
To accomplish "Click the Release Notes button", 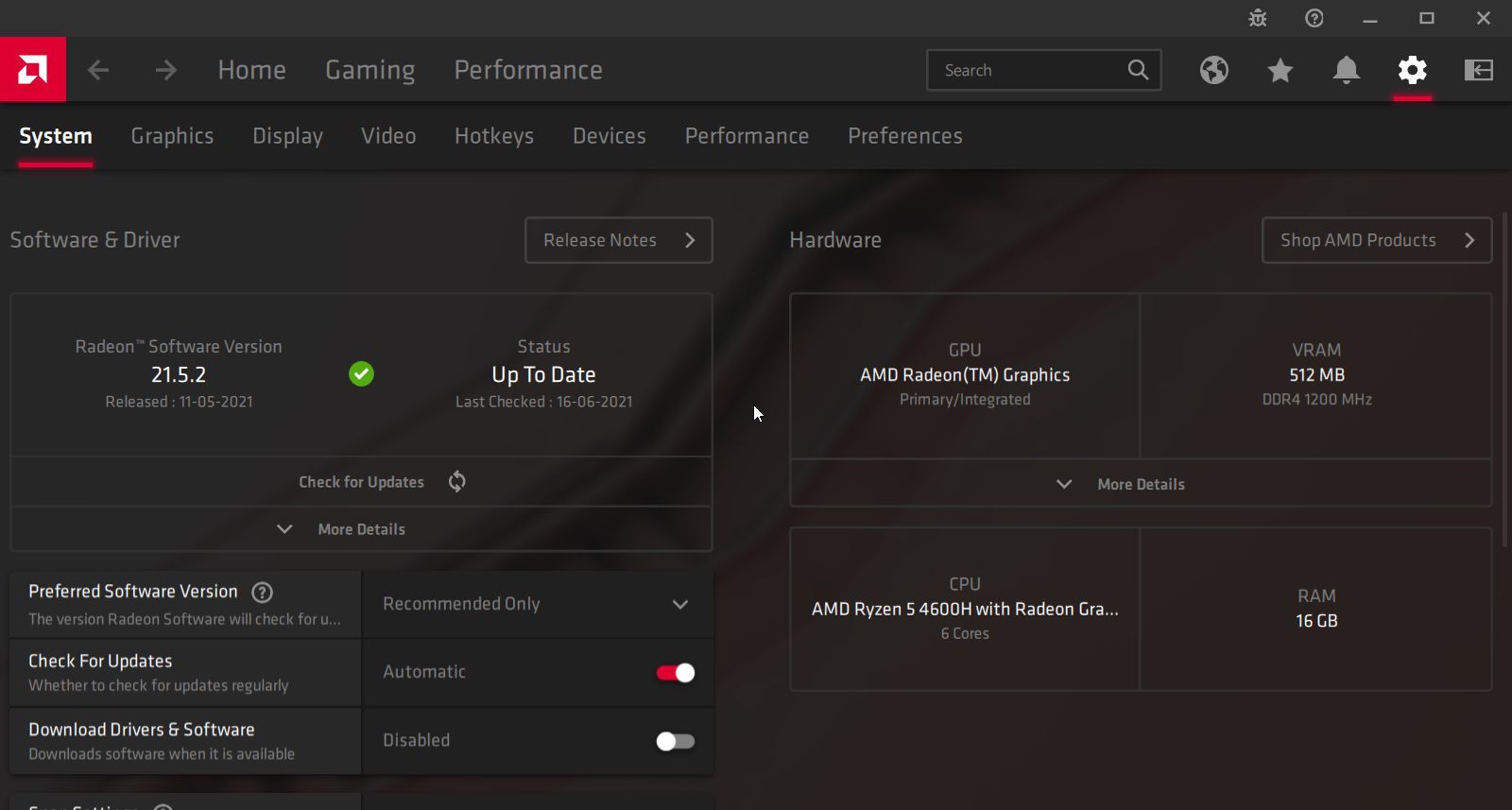I will (618, 240).
